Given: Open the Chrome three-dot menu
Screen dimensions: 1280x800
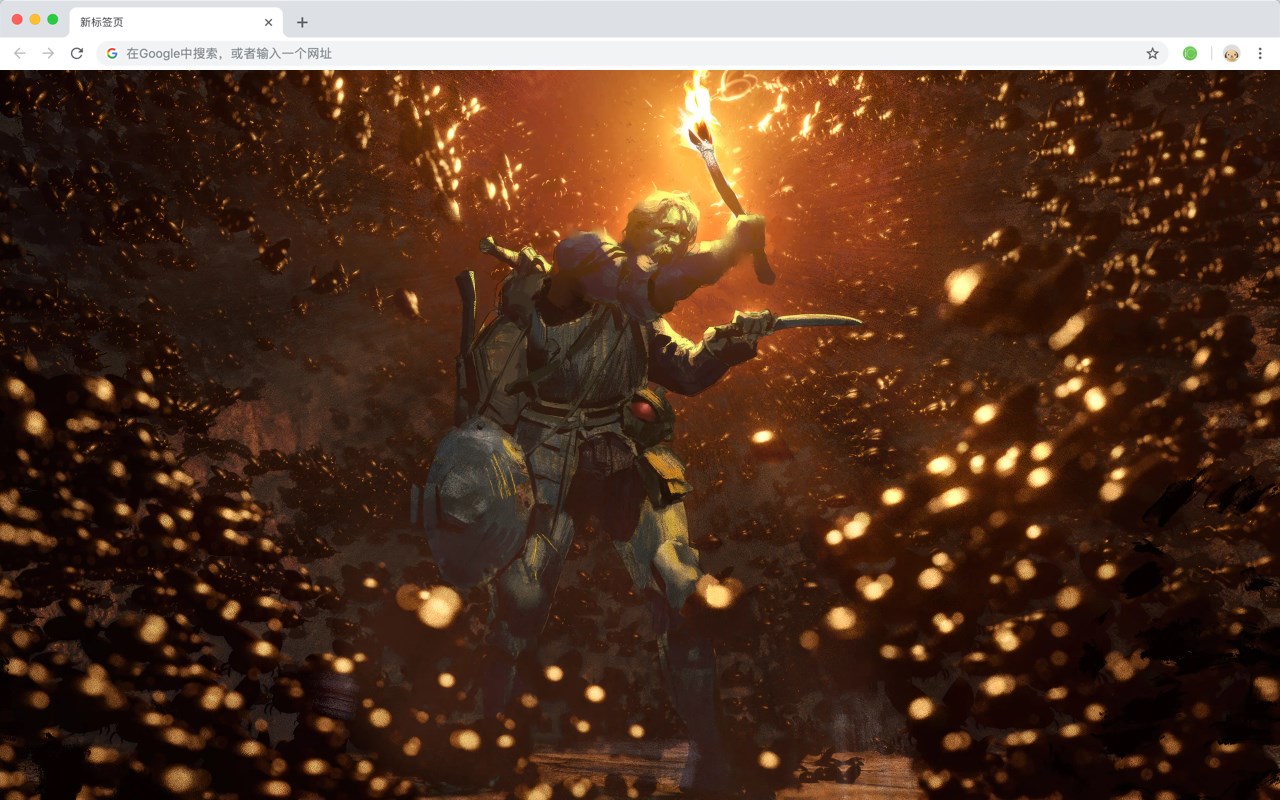Looking at the screenshot, I should pyautogui.click(x=1260, y=53).
